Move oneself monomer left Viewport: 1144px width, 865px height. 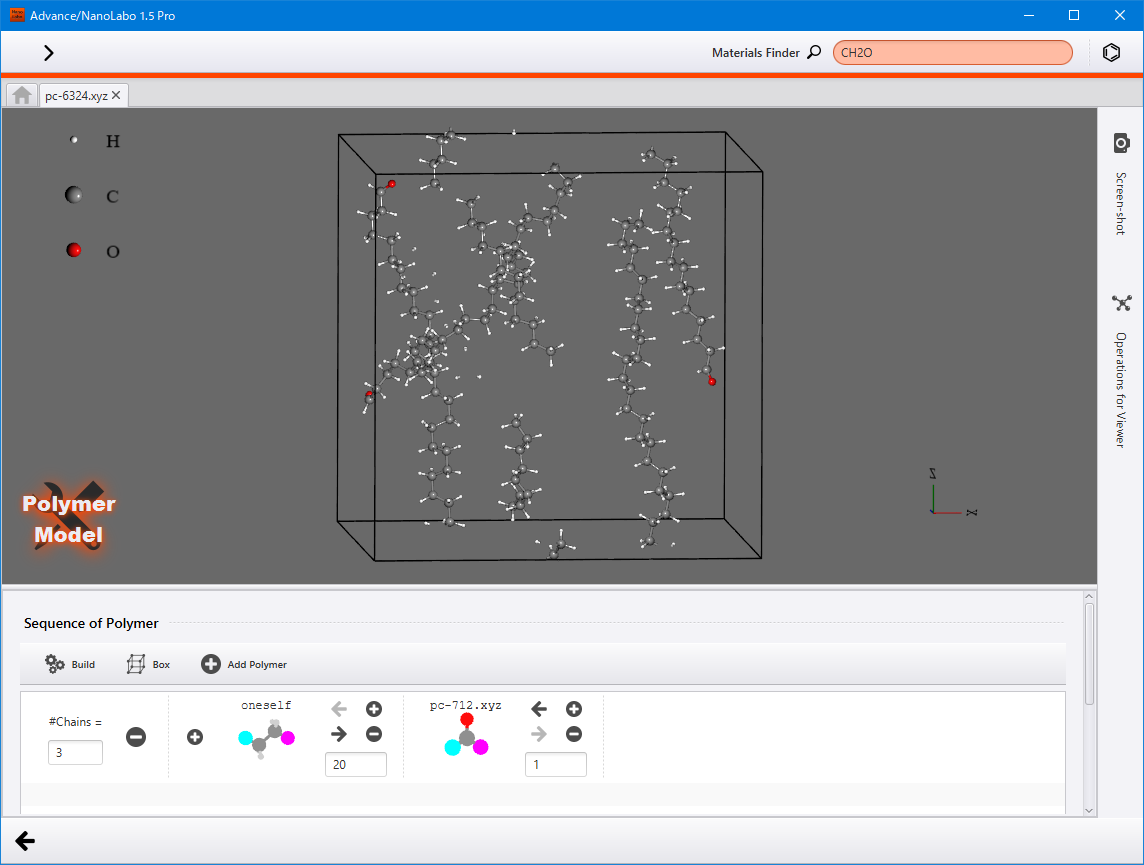339,709
